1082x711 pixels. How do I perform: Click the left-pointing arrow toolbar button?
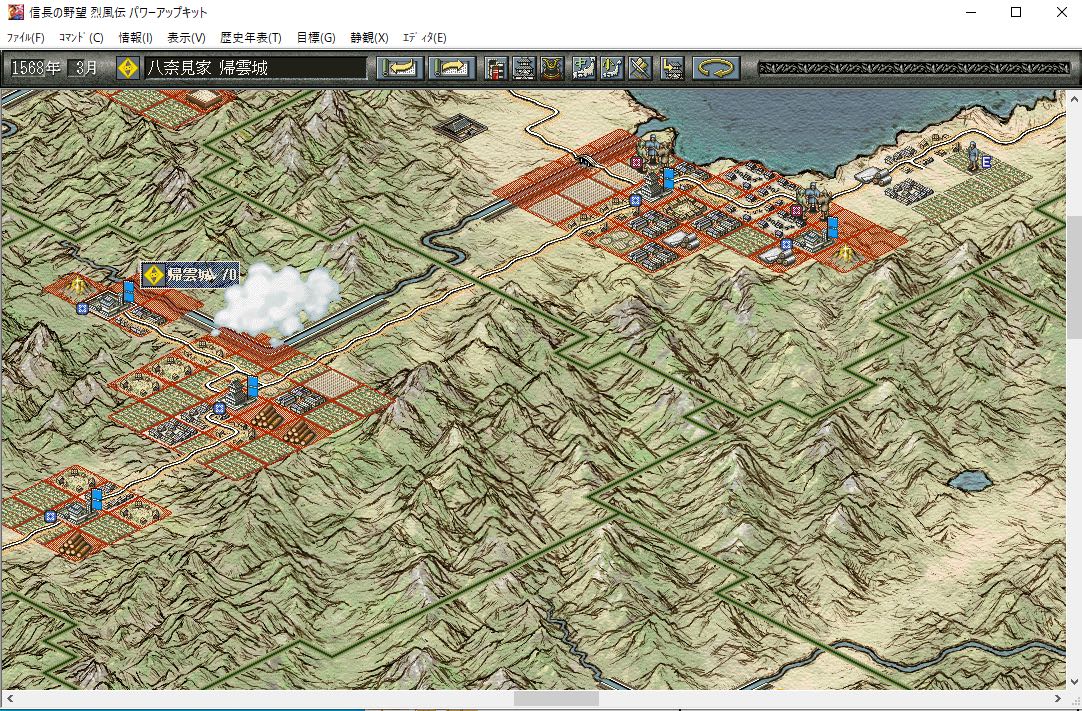[x=400, y=68]
